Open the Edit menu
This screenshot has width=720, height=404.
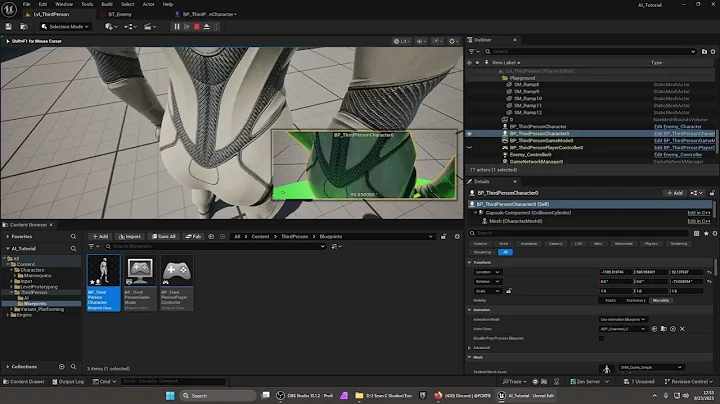point(43,4)
